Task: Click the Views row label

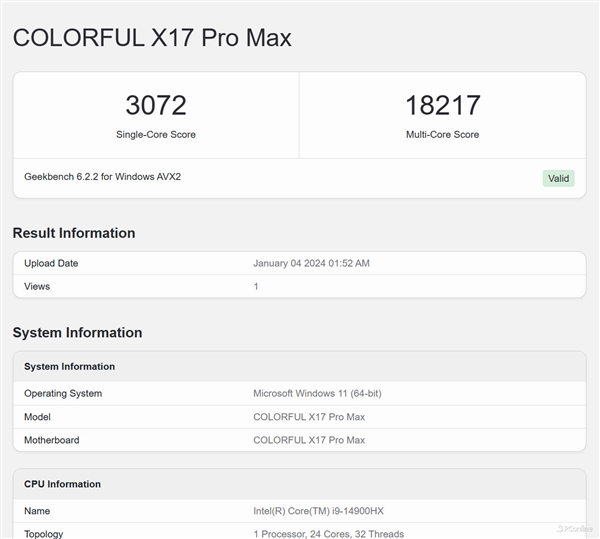Action: click(x=37, y=286)
